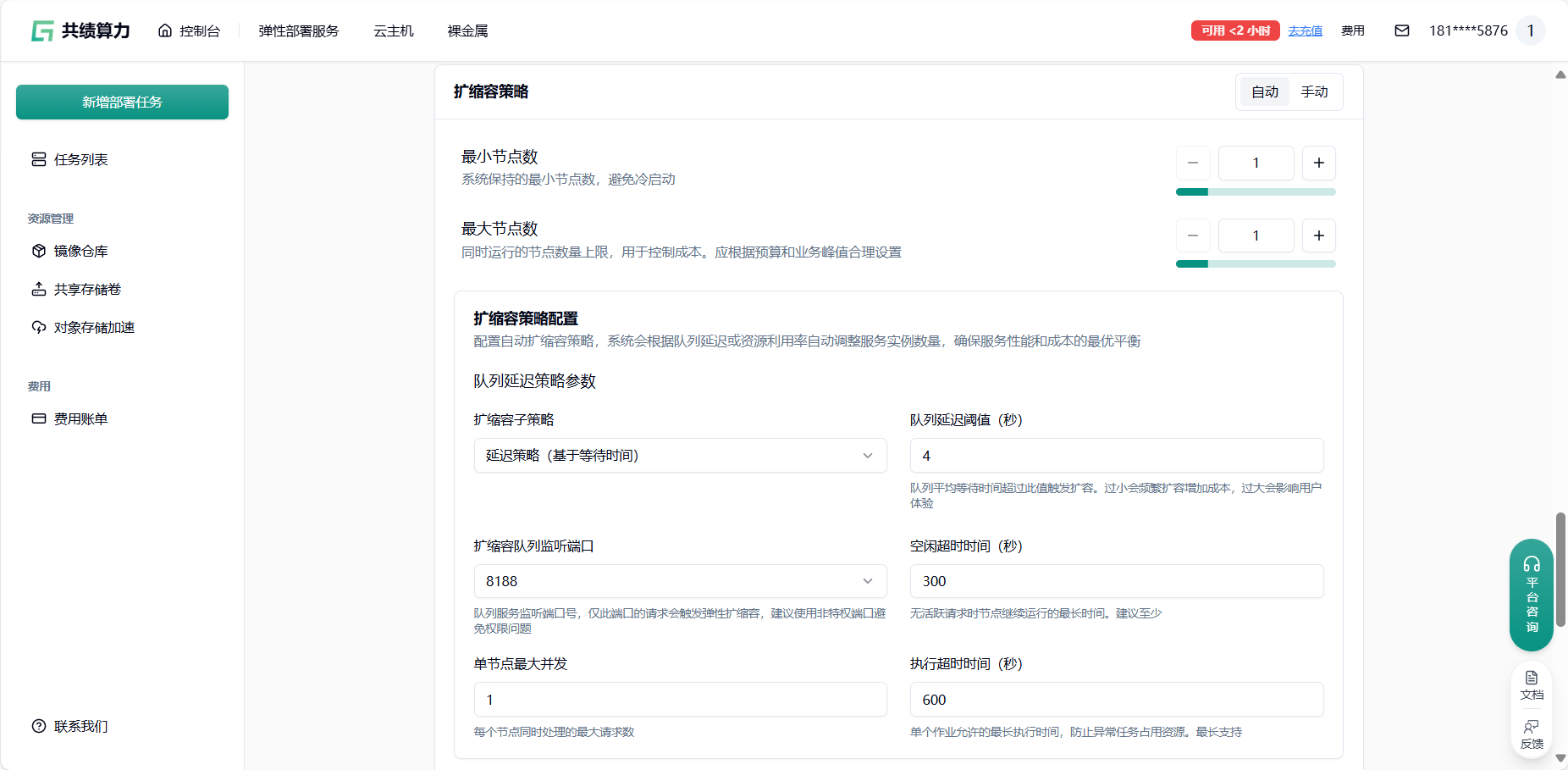
Task: Increase 最小节点数 with the plus button
Action: click(1318, 163)
